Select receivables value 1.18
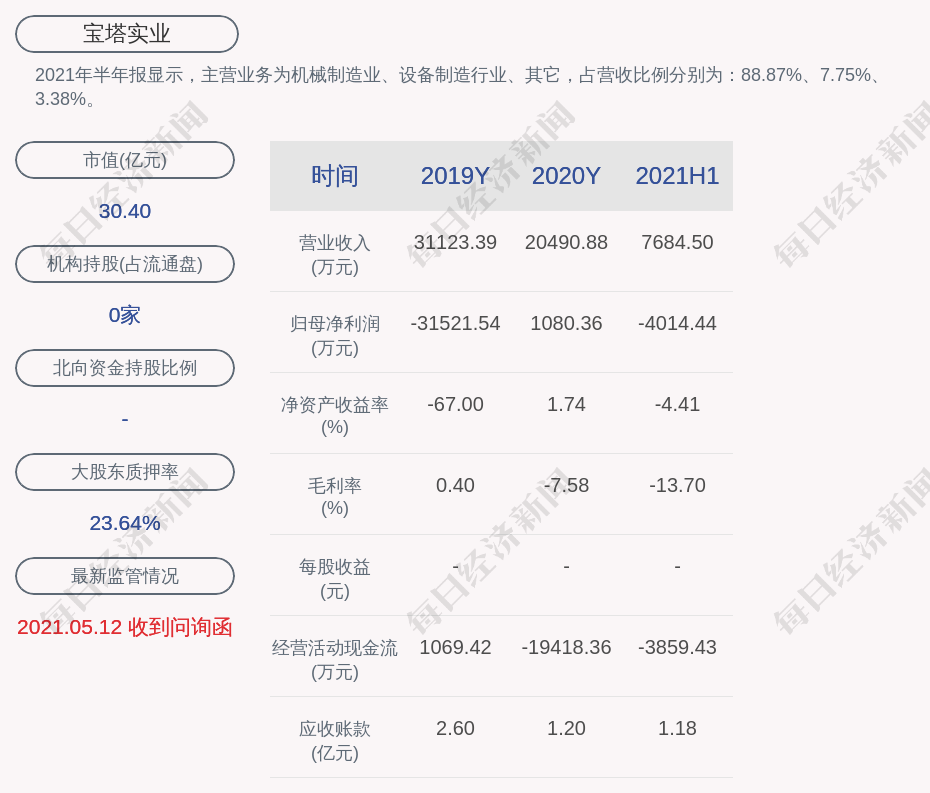The image size is (930, 793). pyautogui.click(x=677, y=728)
